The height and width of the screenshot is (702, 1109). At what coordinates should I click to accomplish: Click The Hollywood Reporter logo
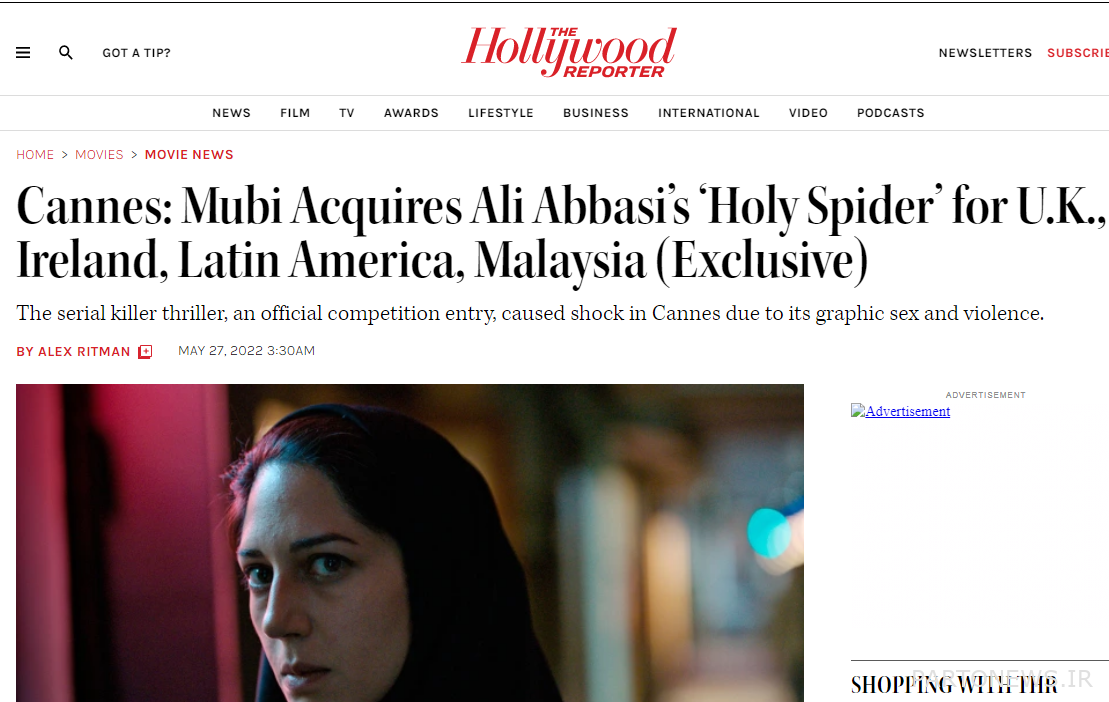click(x=569, y=52)
